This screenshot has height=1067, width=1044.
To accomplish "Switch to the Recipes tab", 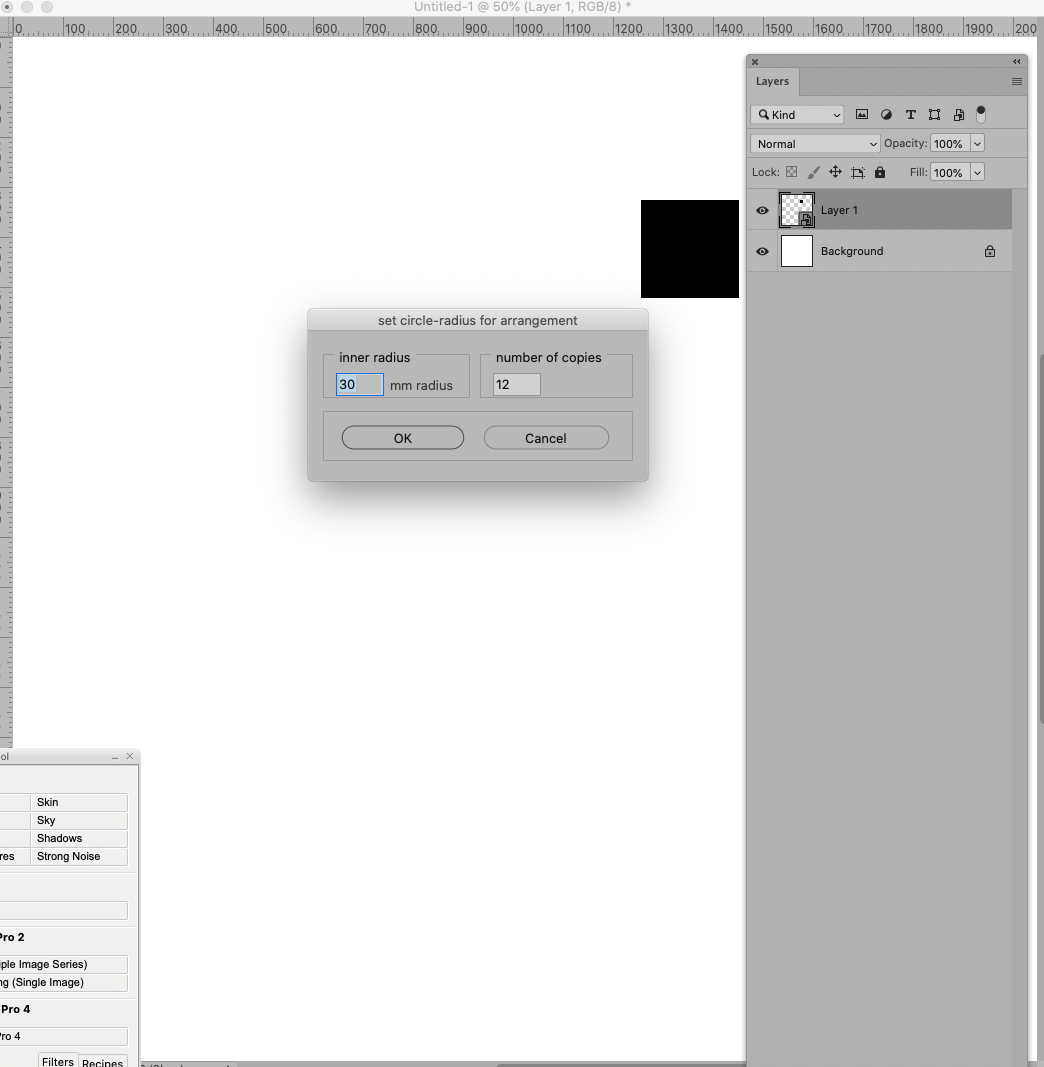I will (x=103, y=1062).
